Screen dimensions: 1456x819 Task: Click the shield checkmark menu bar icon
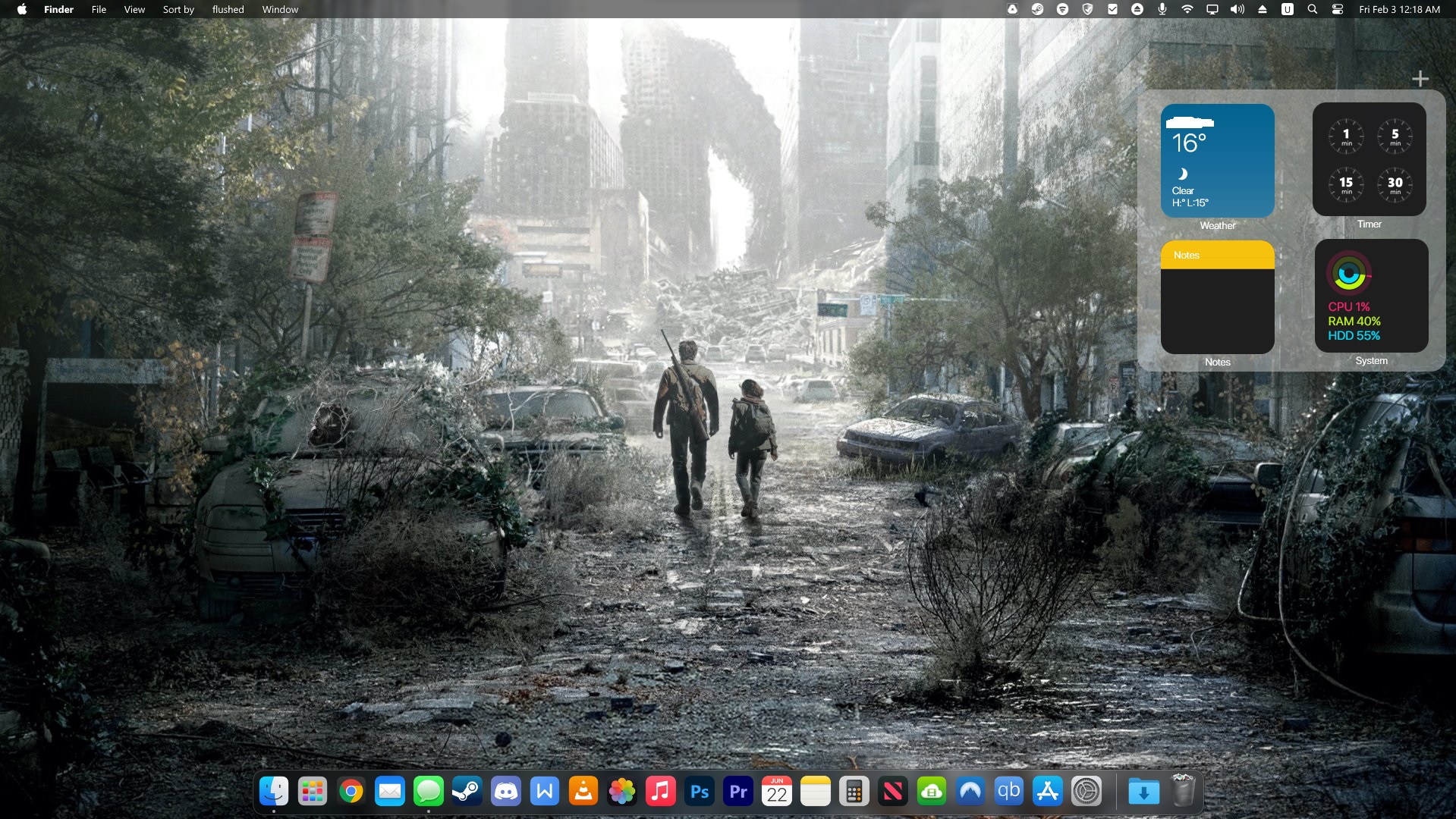tap(1088, 9)
